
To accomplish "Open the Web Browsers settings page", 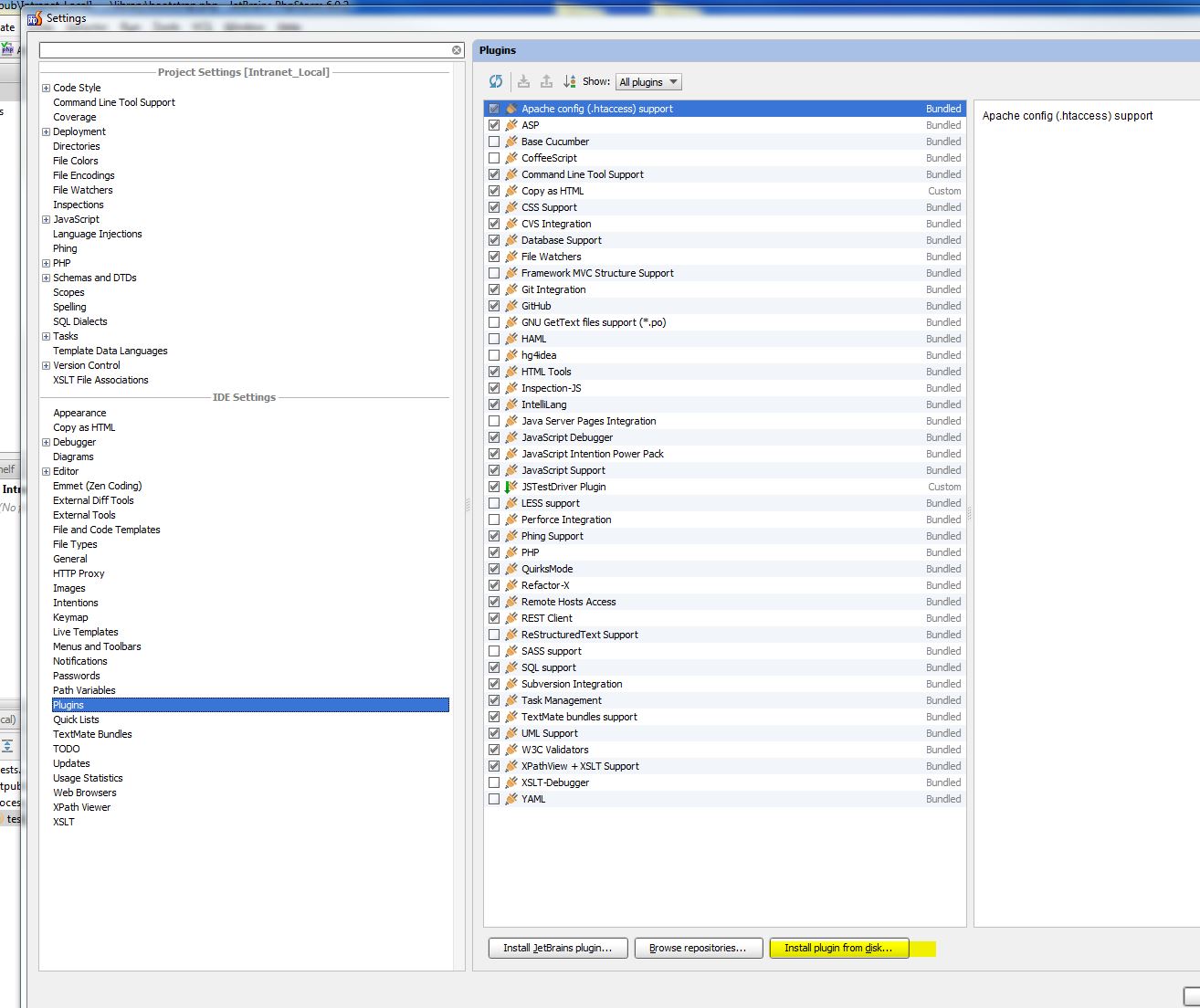I will click(x=85, y=793).
